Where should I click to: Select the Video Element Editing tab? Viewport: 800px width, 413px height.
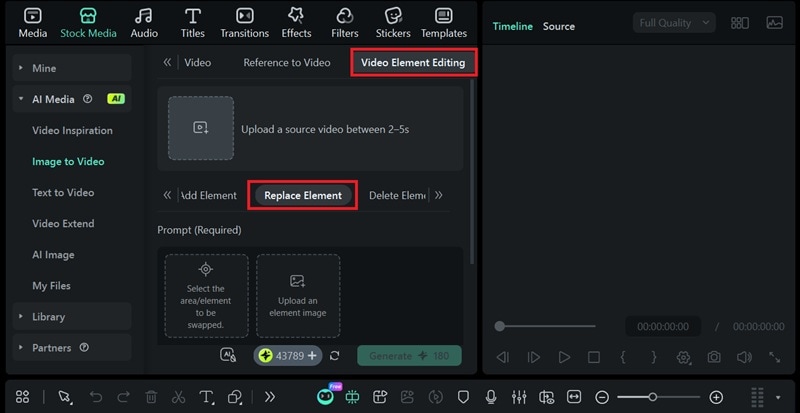tap(413, 63)
